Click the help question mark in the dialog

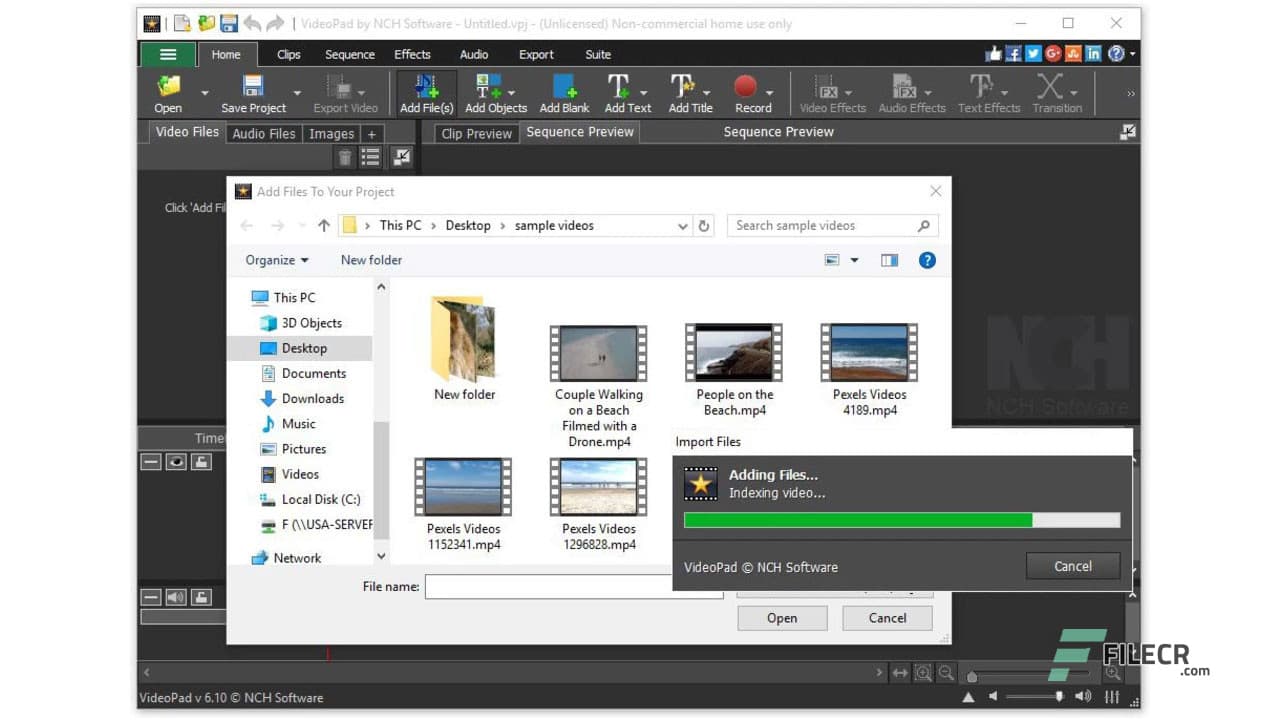coord(926,260)
